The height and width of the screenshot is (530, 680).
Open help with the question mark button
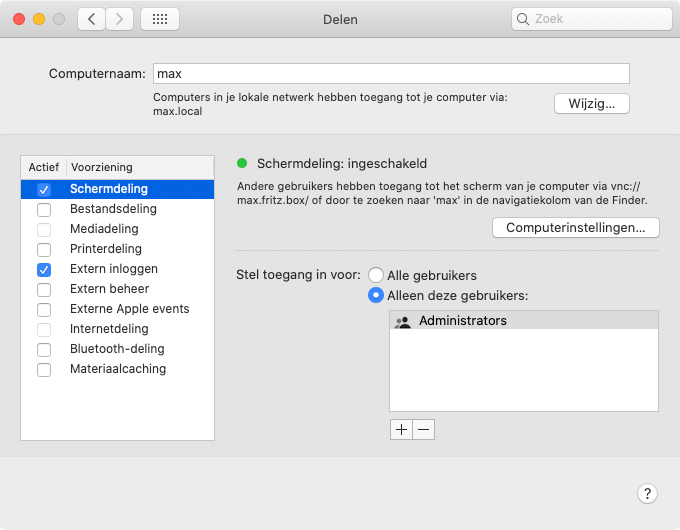pyautogui.click(x=647, y=494)
